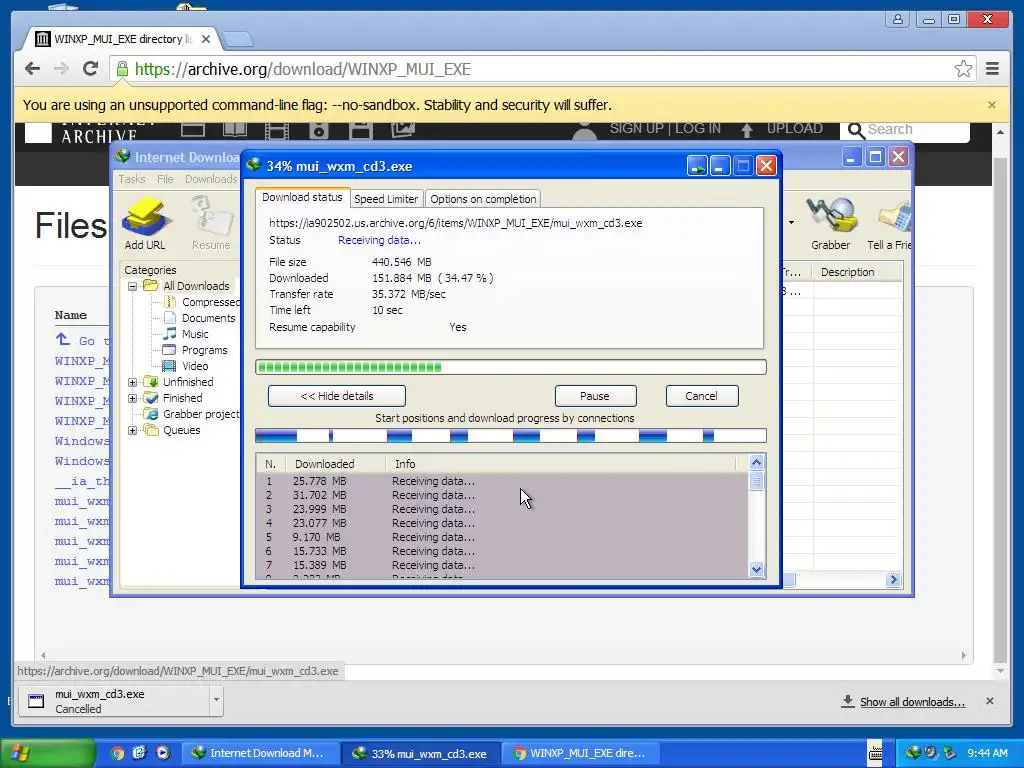
Task: Click the lock icon in address bar
Action: pyautogui.click(x=122, y=69)
